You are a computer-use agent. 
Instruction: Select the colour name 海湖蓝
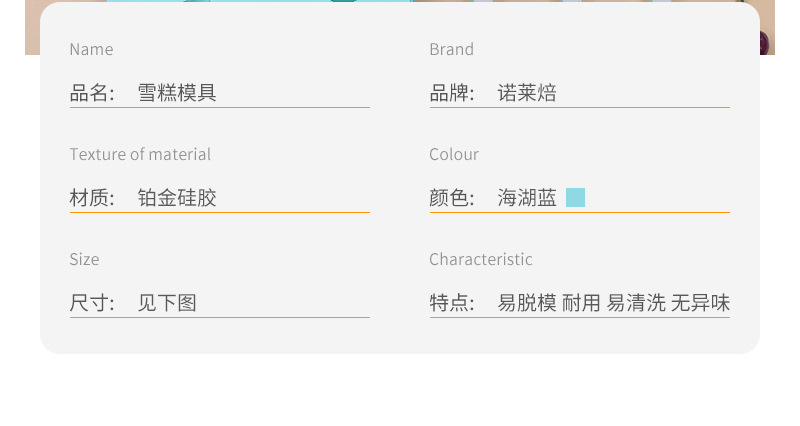(x=527, y=198)
